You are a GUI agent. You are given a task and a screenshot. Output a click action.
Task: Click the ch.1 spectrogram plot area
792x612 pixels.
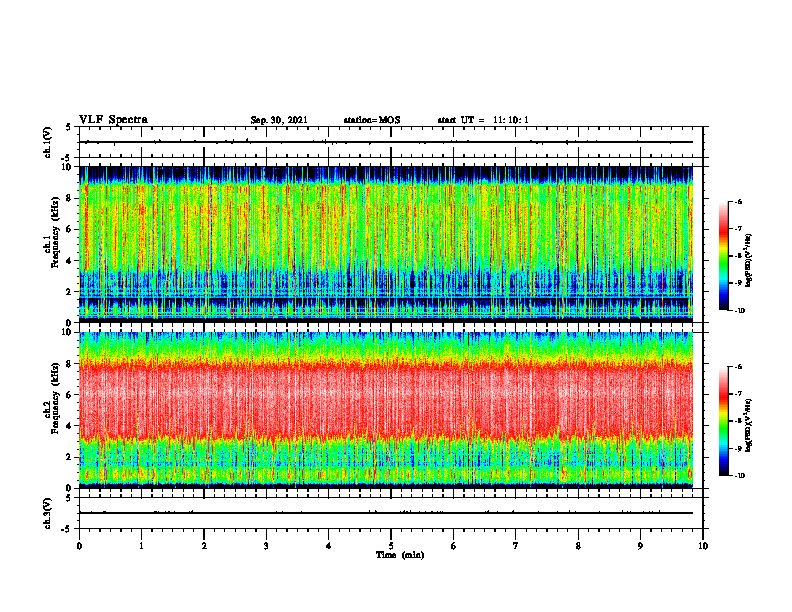[x=386, y=244]
